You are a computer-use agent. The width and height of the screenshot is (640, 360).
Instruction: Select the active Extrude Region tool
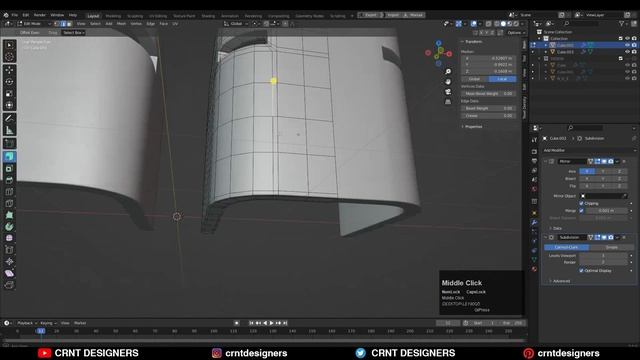(9, 157)
